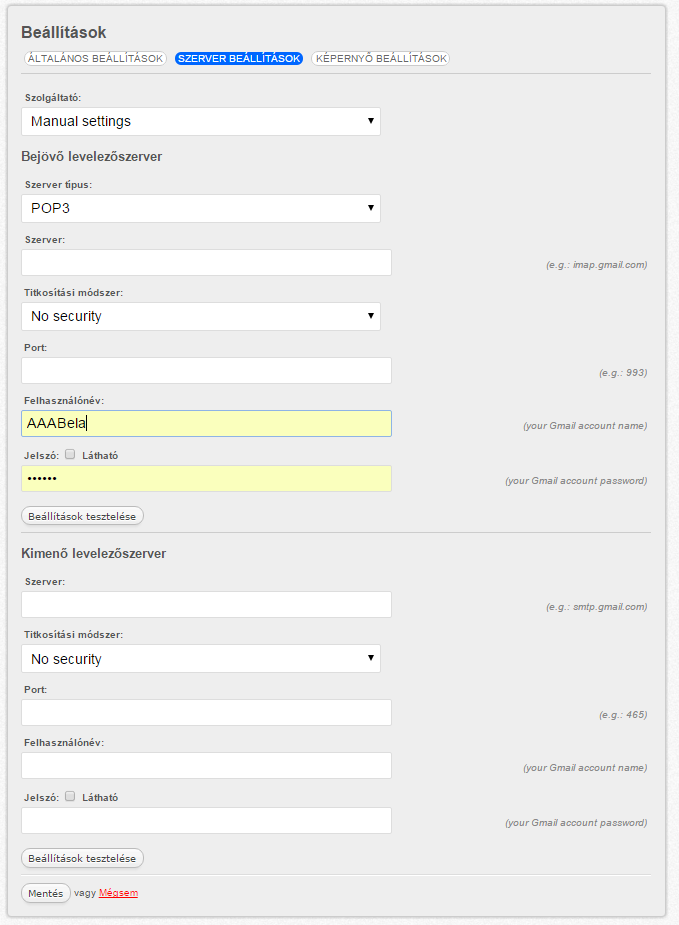The width and height of the screenshot is (679, 925).
Task: Focus the incoming Port input field
Action: (206, 370)
